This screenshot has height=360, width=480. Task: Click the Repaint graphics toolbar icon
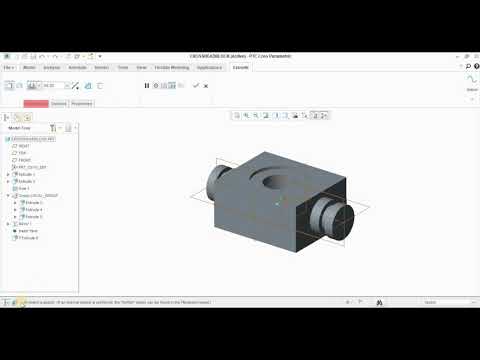(266, 116)
